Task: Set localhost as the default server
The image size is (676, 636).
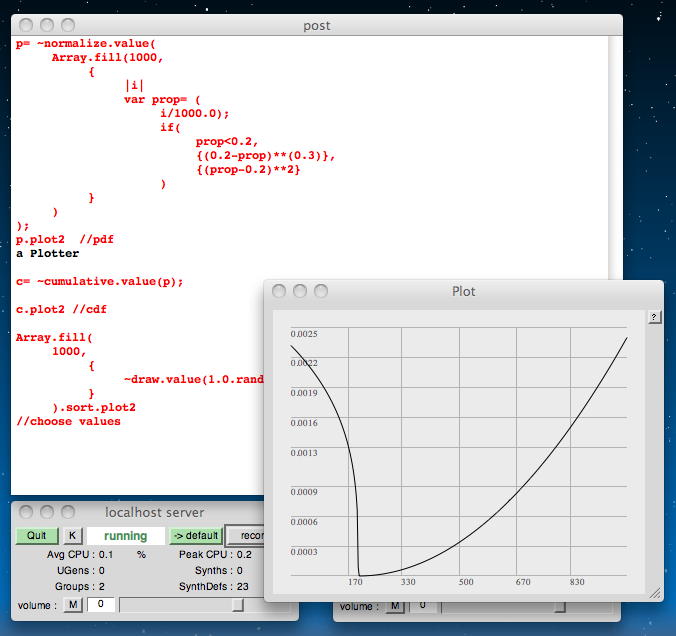Action: click(195, 536)
